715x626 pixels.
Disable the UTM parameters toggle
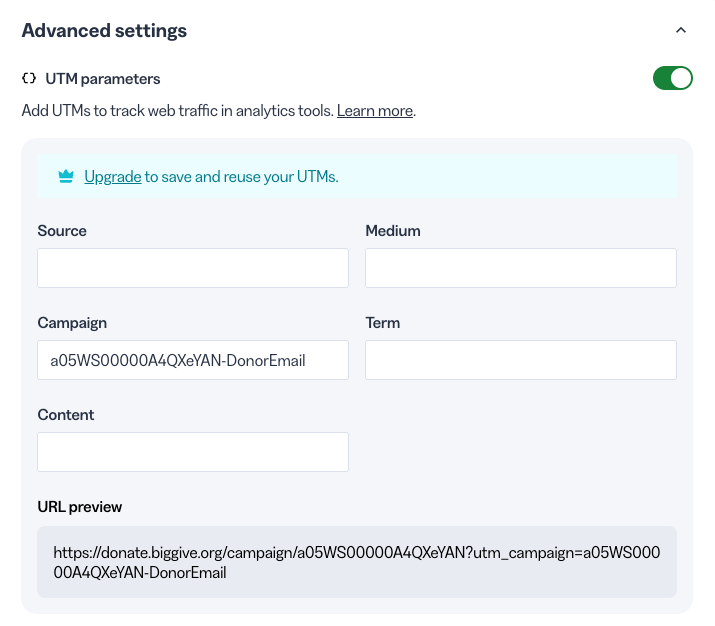(x=672, y=78)
